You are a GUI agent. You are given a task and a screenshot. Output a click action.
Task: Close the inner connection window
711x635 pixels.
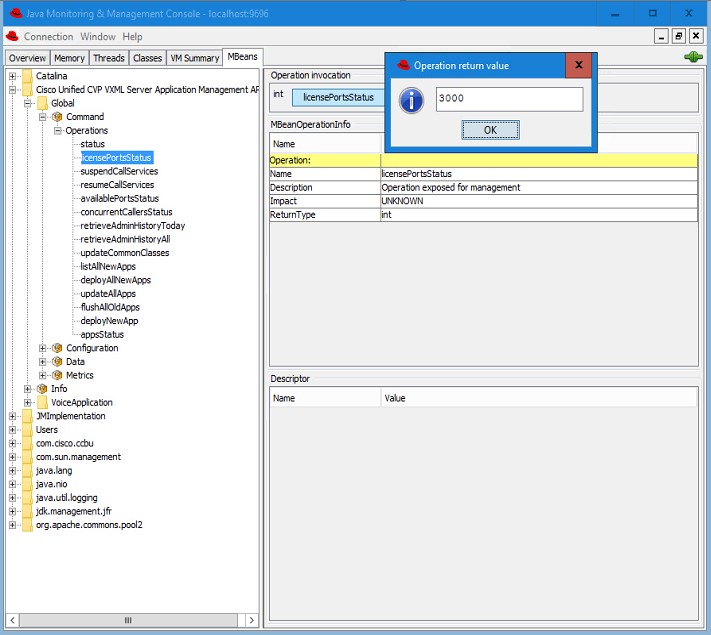696,36
